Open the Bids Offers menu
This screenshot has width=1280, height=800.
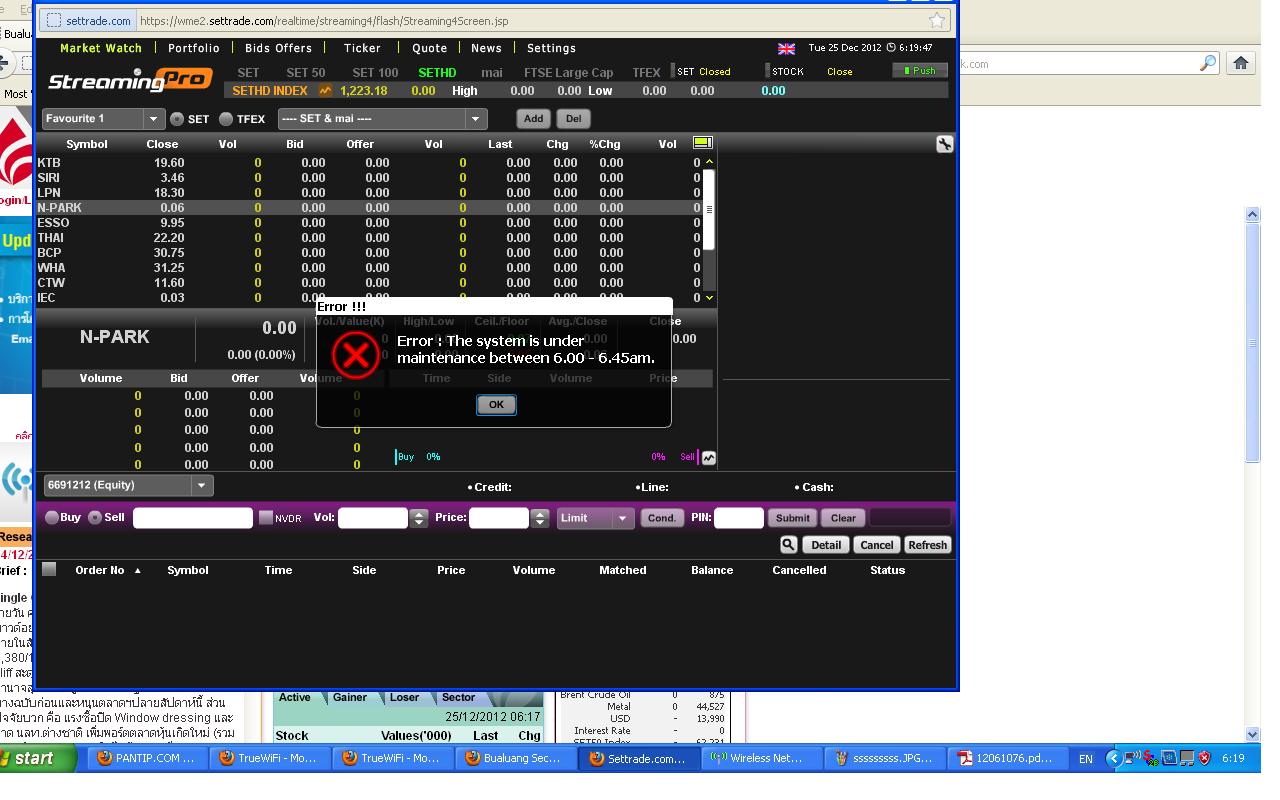point(278,48)
